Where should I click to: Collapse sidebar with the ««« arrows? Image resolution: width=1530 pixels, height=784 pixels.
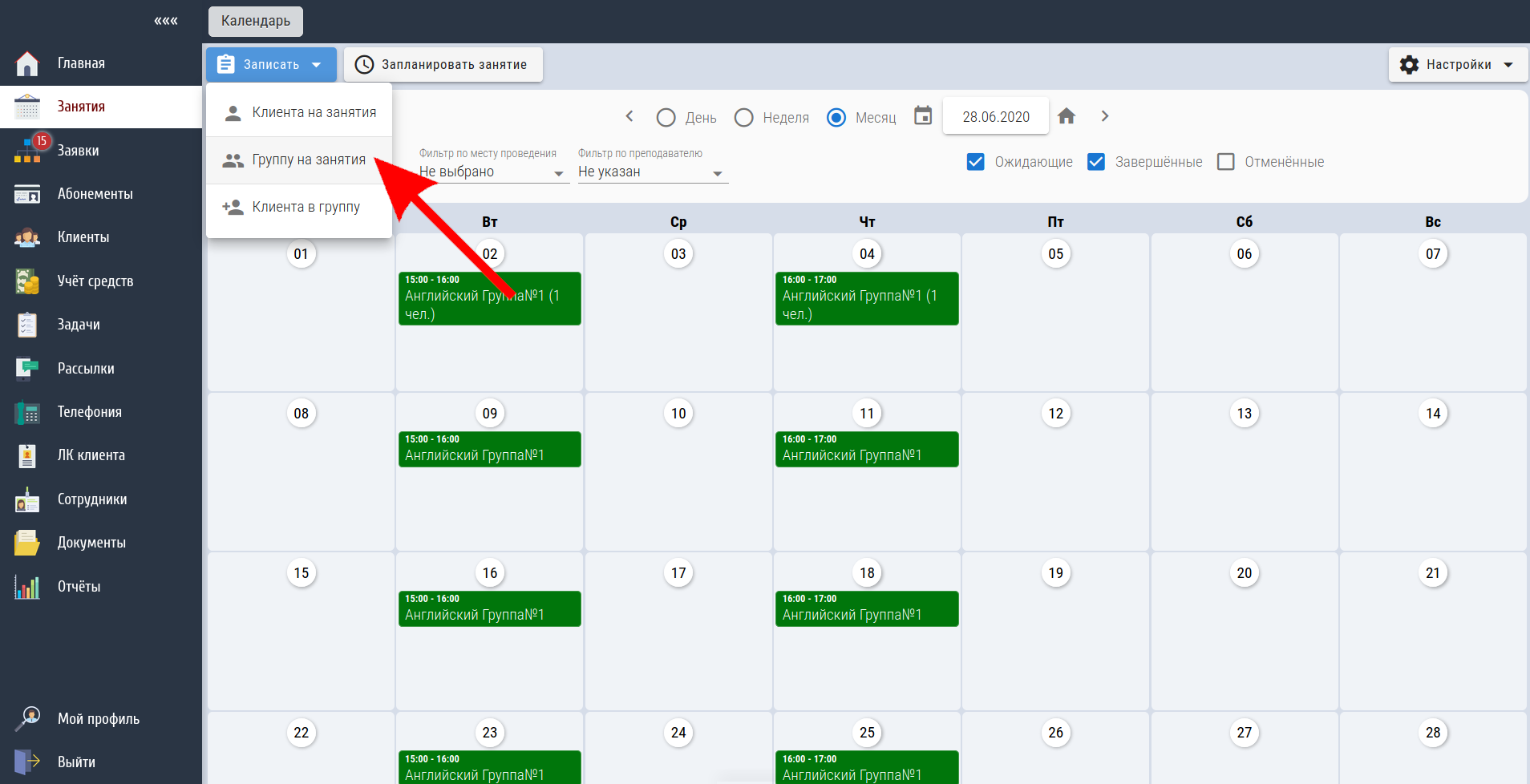166,21
